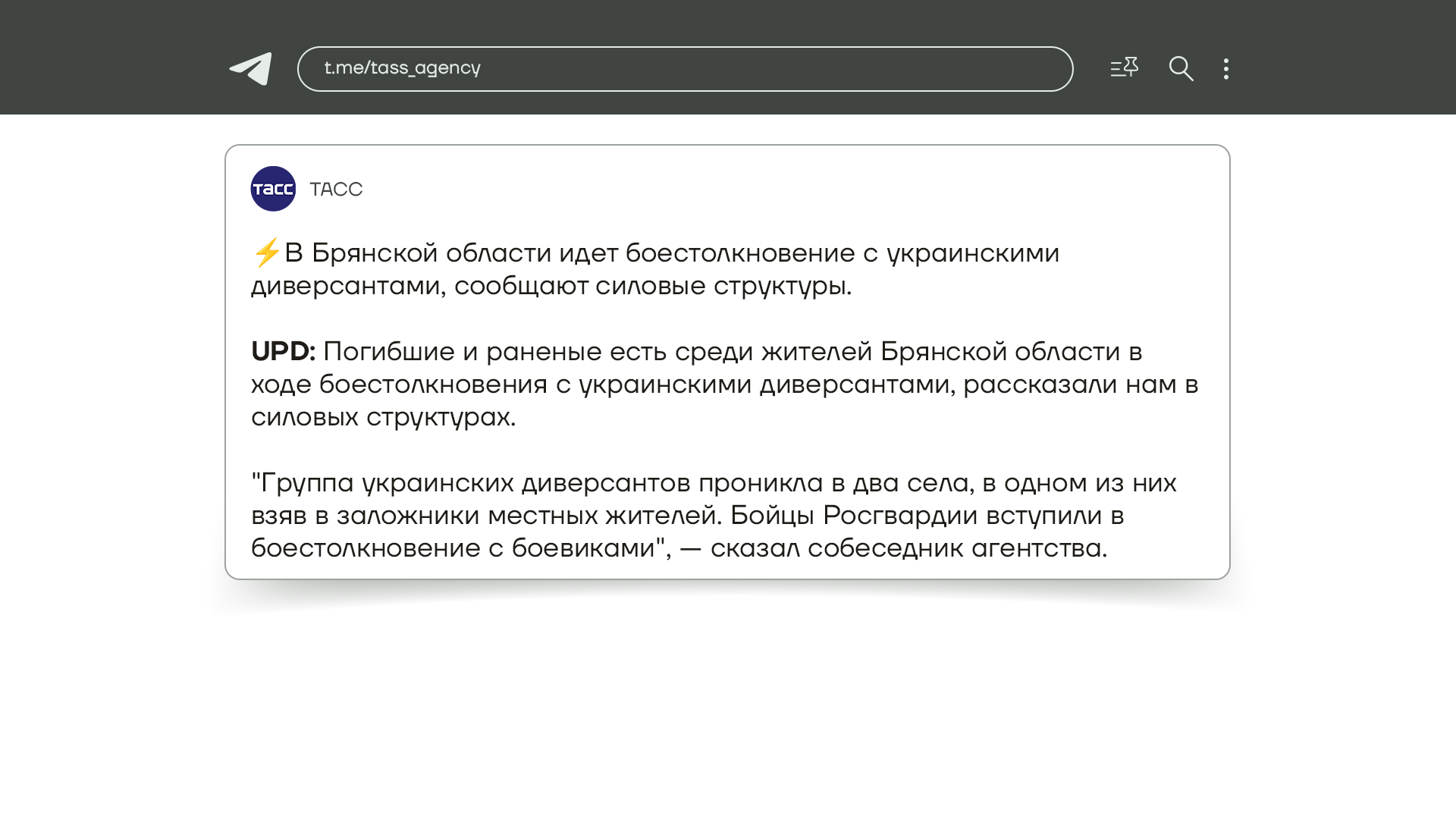This screenshot has width=1456, height=819.
Task: Click the words силовые структуры in first paragraph
Action: point(722,286)
